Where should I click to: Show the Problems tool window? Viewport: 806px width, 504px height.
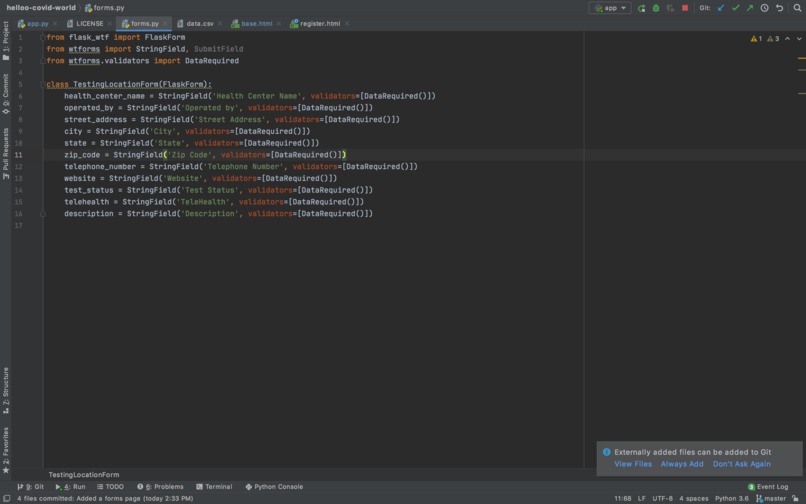pos(160,487)
